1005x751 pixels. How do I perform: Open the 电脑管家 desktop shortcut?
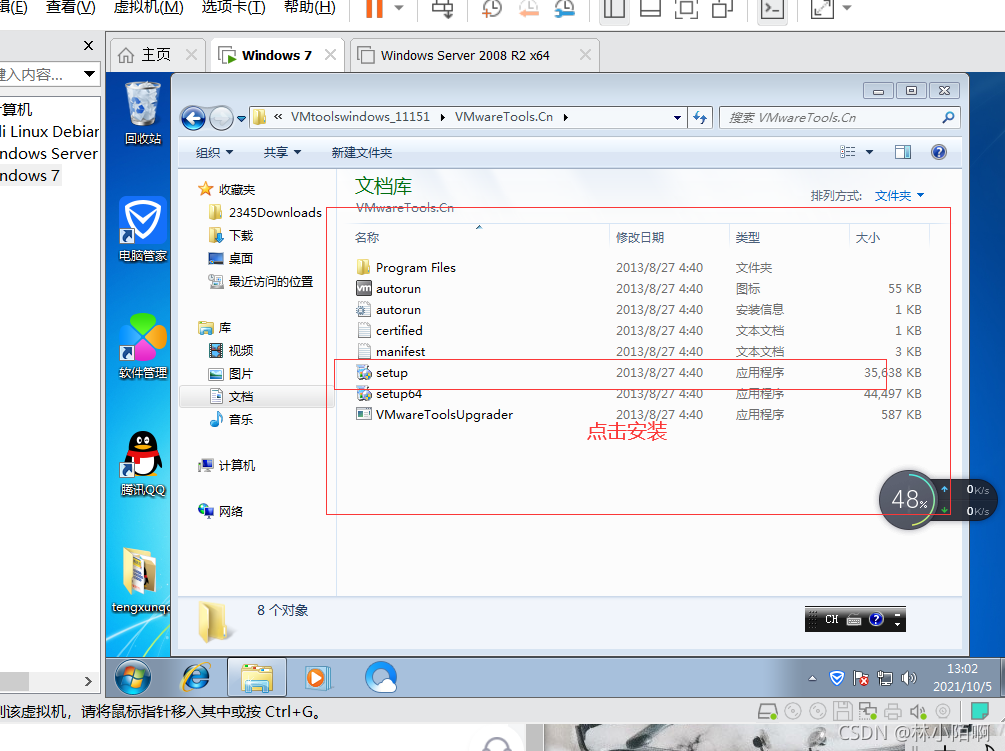143,230
